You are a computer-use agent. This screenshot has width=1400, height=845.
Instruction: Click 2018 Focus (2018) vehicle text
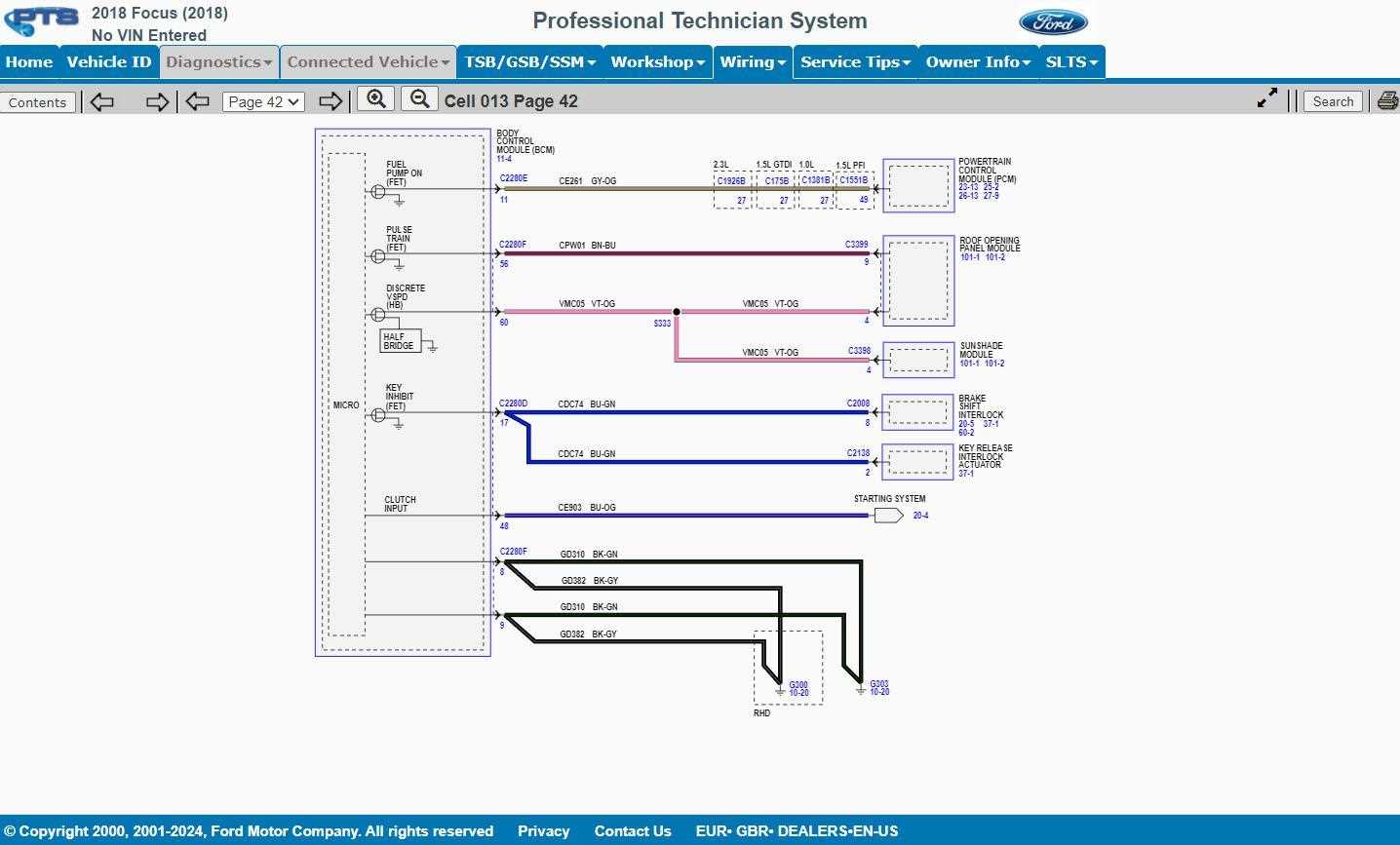click(x=160, y=14)
